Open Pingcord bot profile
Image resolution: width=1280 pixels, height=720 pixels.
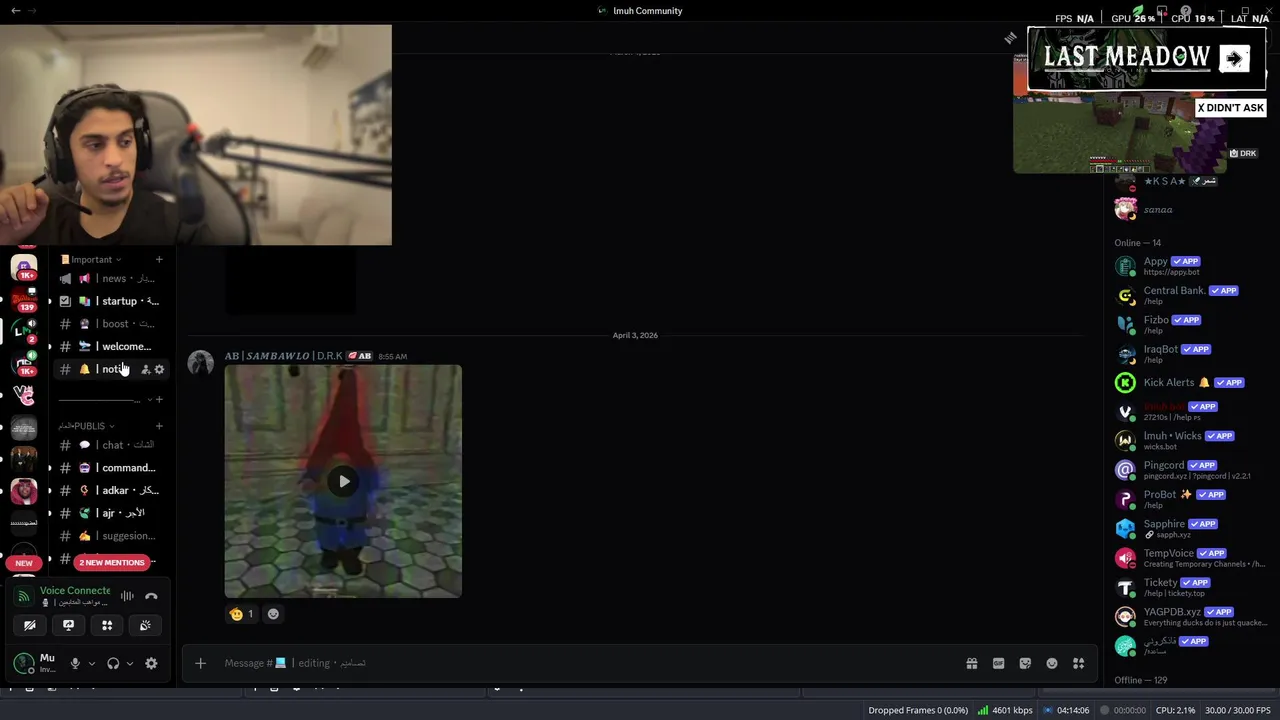pyautogui.click(x=1190, y=470)
